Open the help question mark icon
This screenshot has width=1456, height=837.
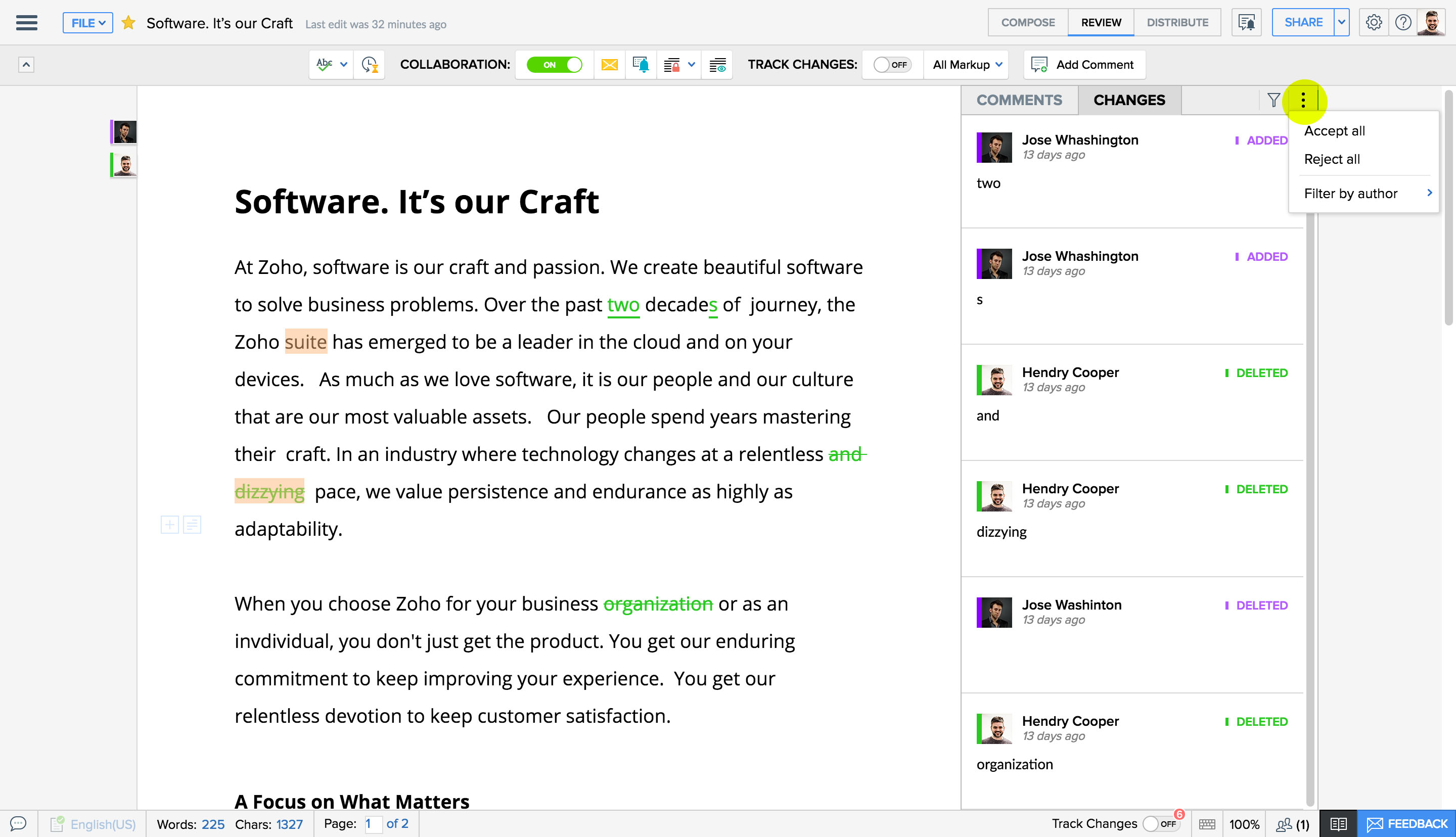point(1402,23)
